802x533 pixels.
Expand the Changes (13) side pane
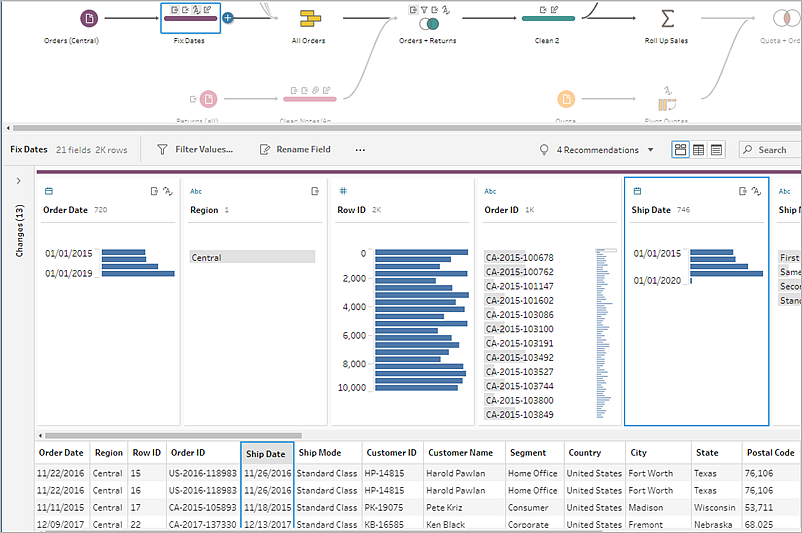pyautogui.click(x=18, y=181)
